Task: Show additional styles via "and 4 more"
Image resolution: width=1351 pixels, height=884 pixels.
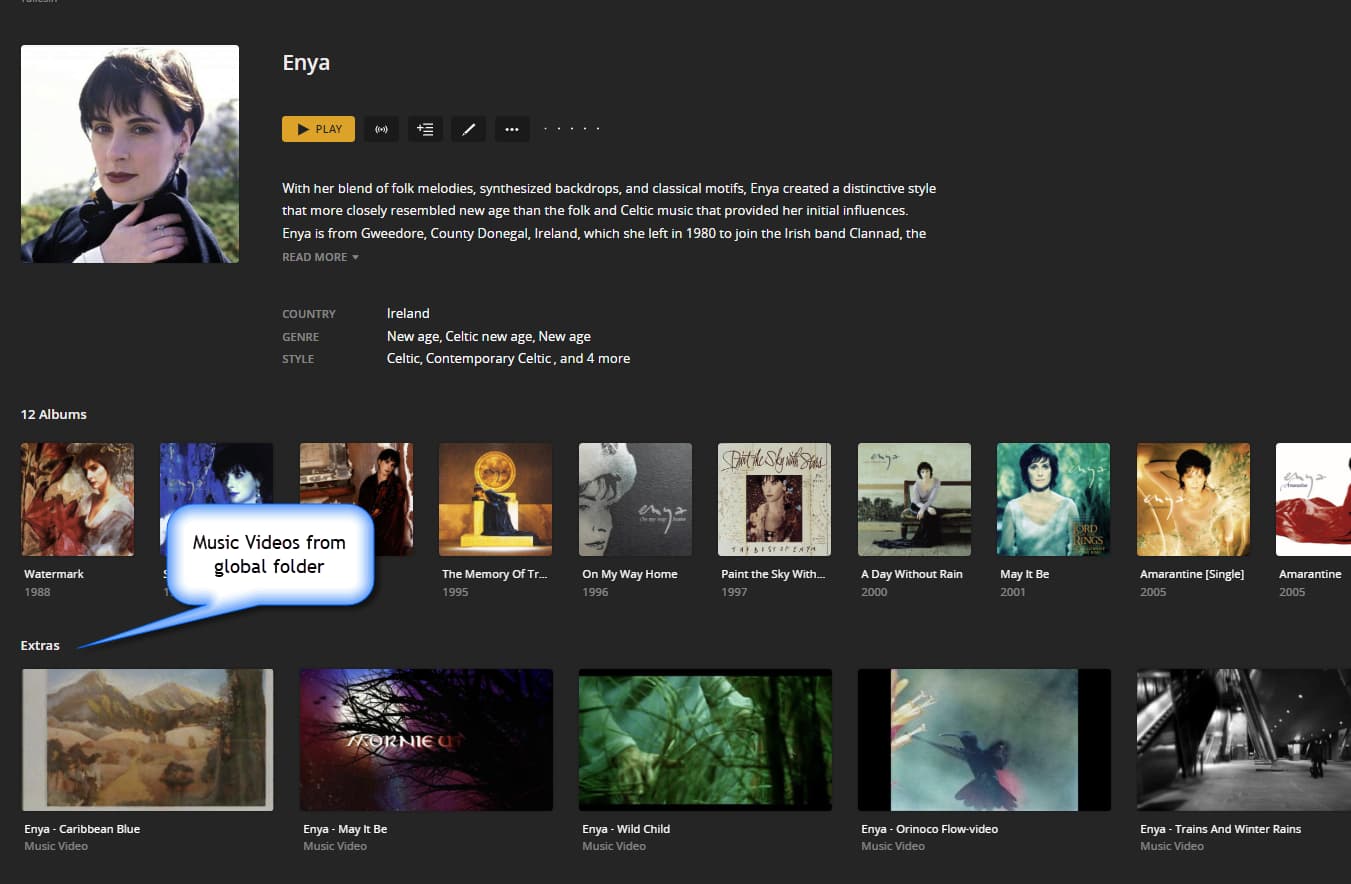Action: 595,358
